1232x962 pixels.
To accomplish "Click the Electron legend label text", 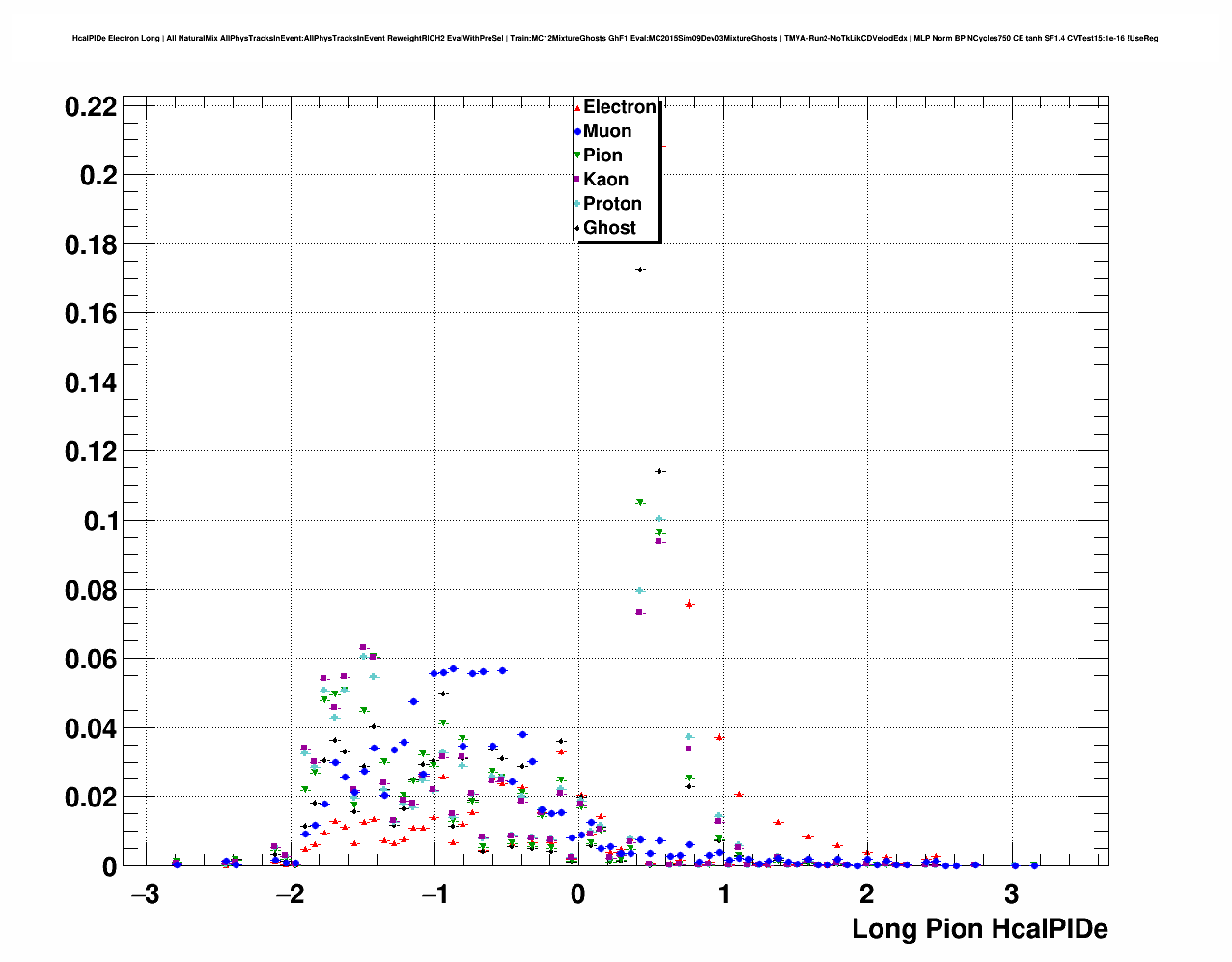I will pos(619,107).
